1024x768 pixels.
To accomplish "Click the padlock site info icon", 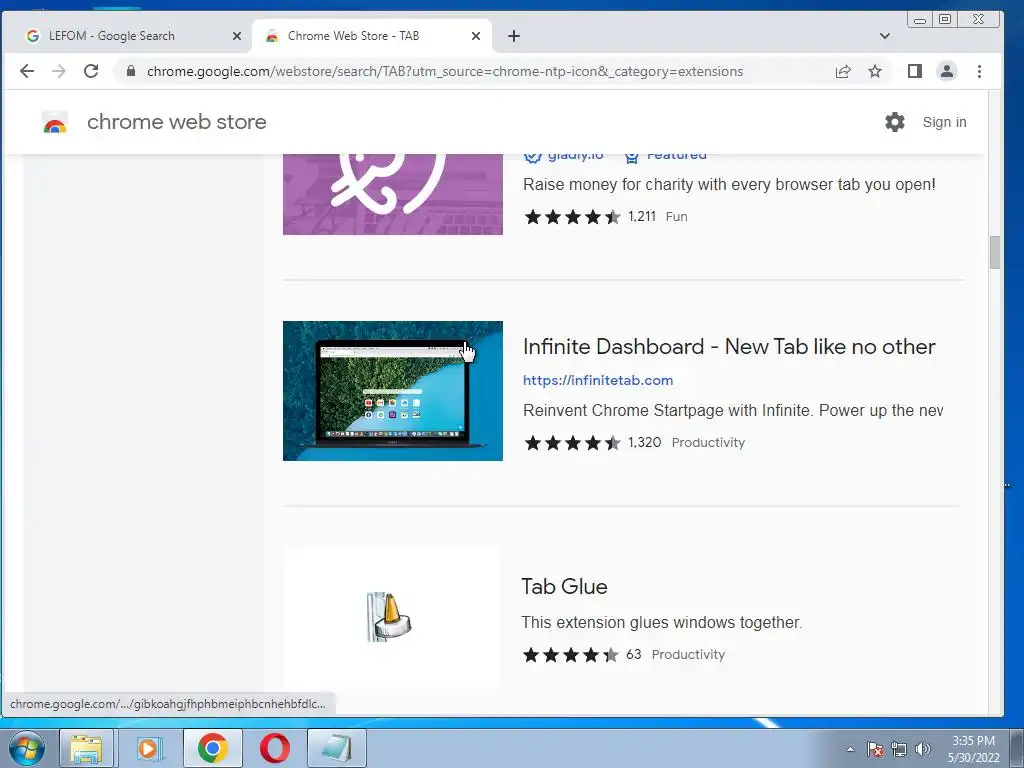I will pos(131,71).
